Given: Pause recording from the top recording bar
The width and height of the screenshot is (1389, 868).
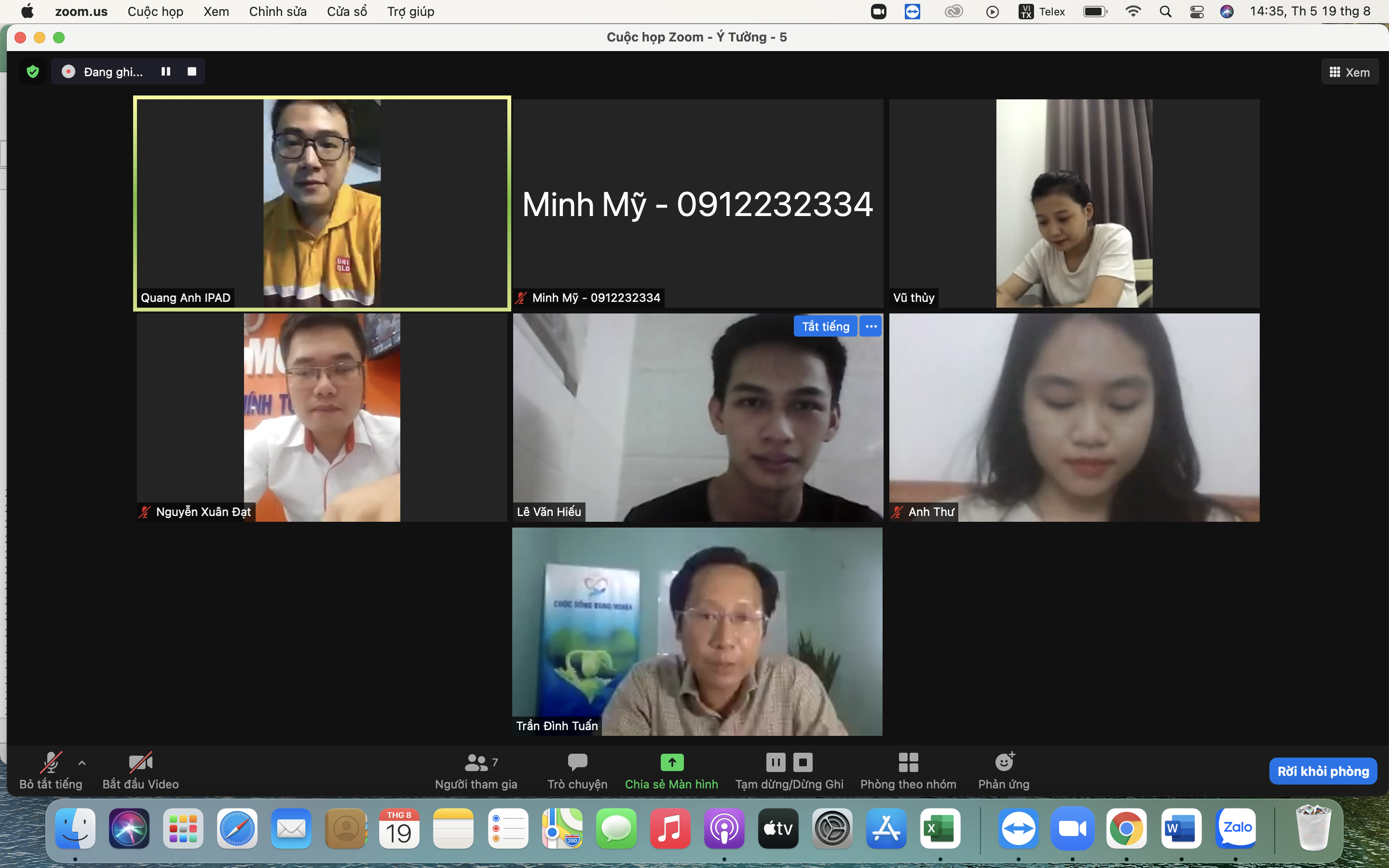Looking at the screenshot, I should tap(166, 72).
